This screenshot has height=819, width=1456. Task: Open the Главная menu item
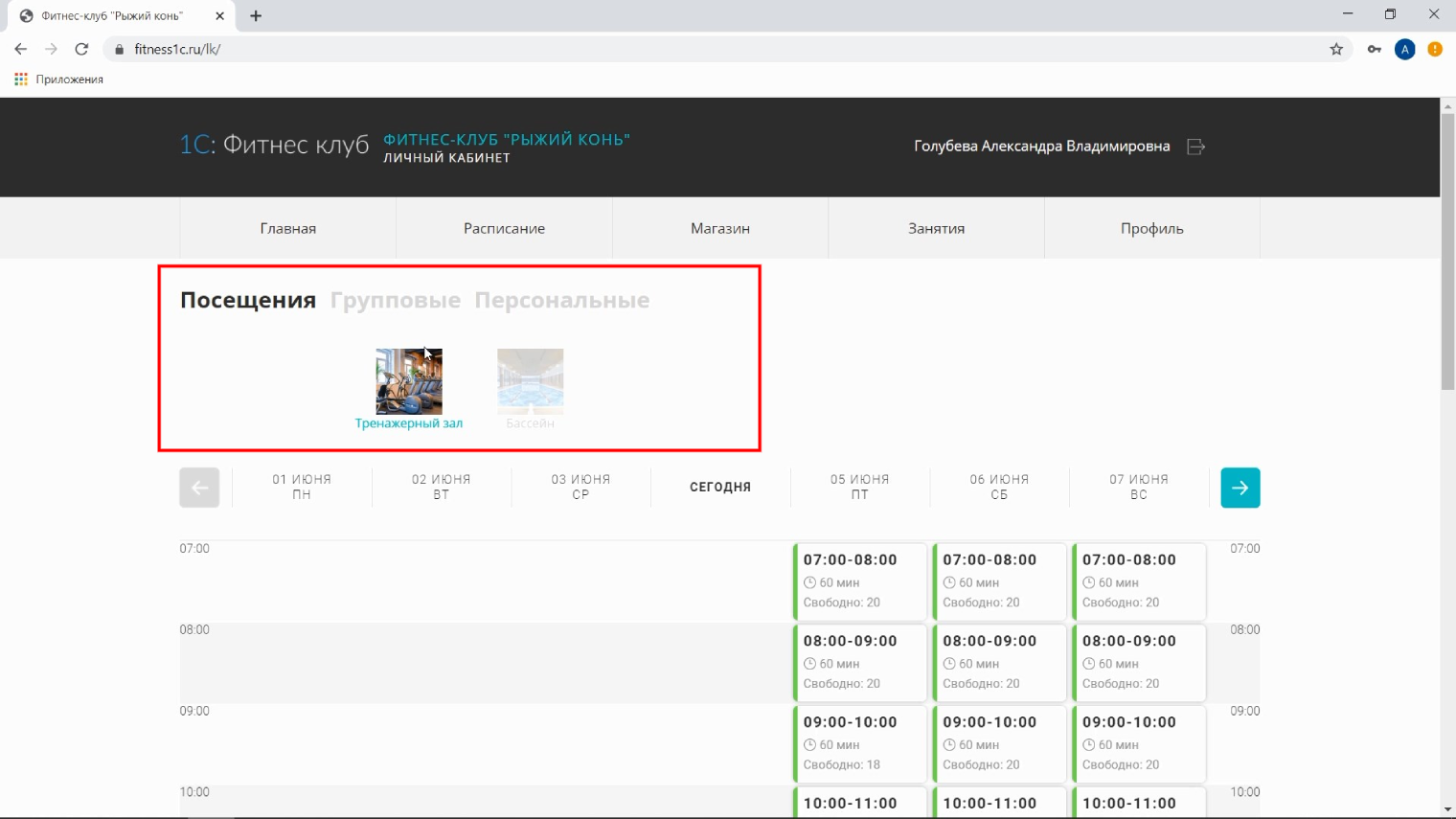coord(288,228)
